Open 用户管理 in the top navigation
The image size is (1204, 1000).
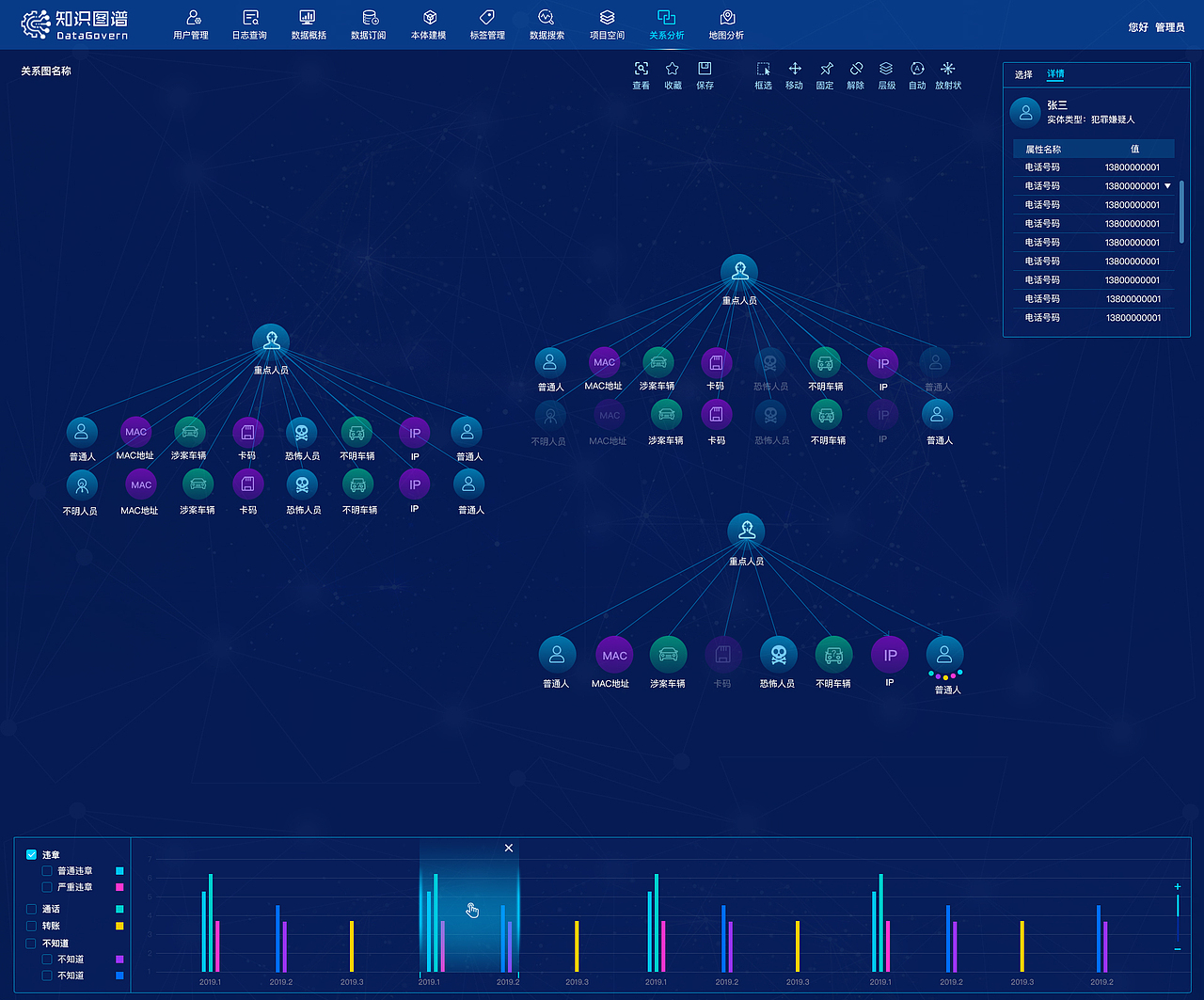[x=191, y=25]
